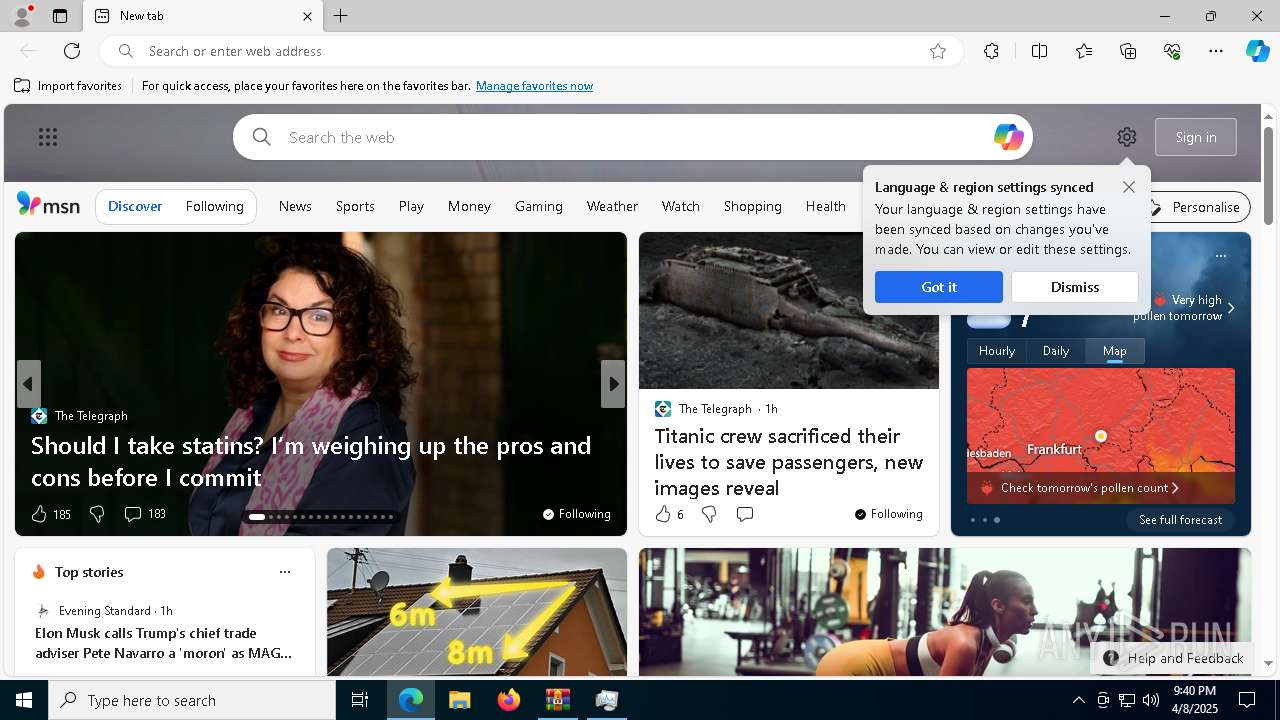Click Search the web input box
The height and width of the screenshot is (720, 1280).
tap(633, 137)
